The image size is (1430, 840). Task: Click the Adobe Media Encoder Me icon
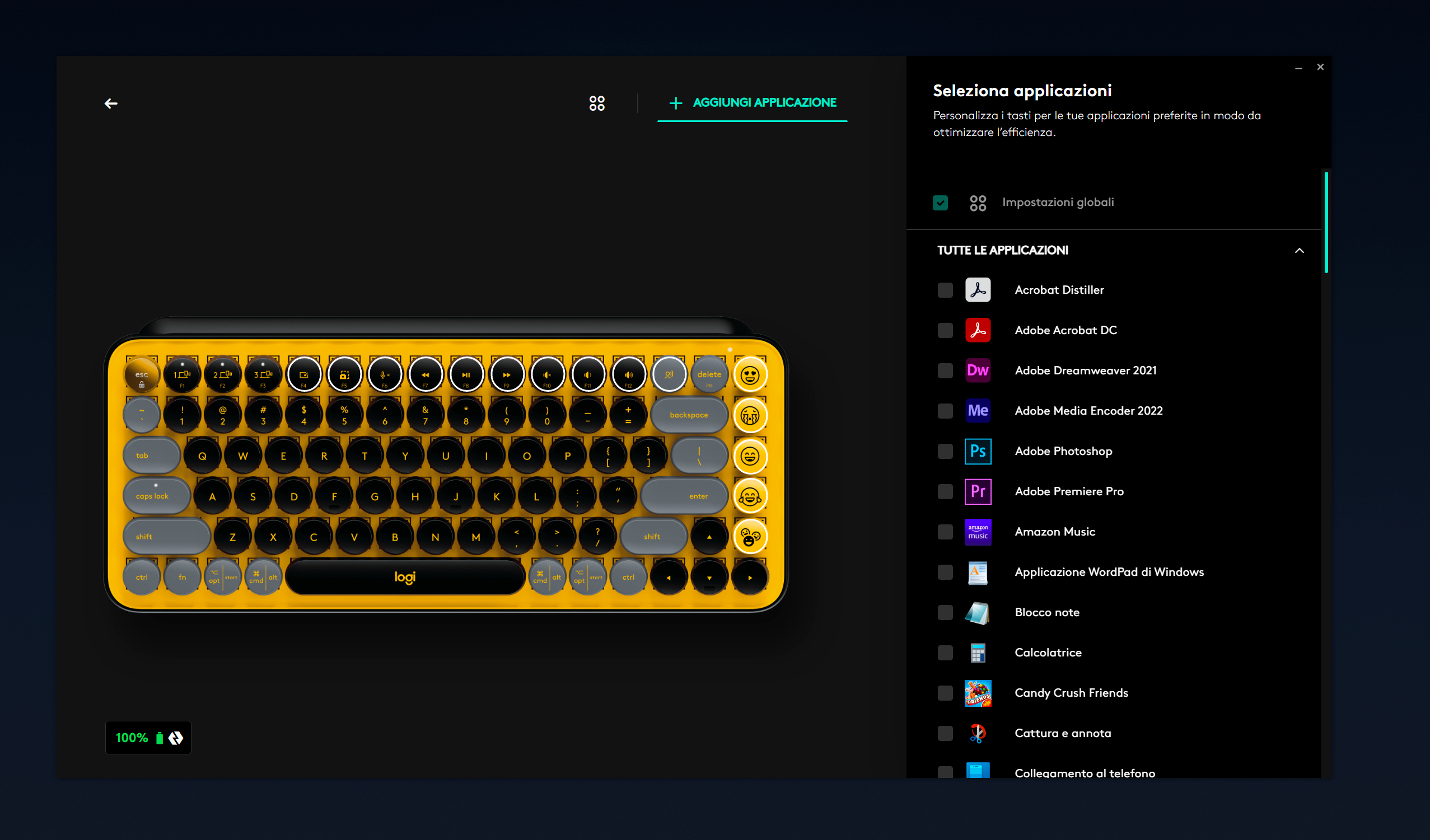coord(978,411)
